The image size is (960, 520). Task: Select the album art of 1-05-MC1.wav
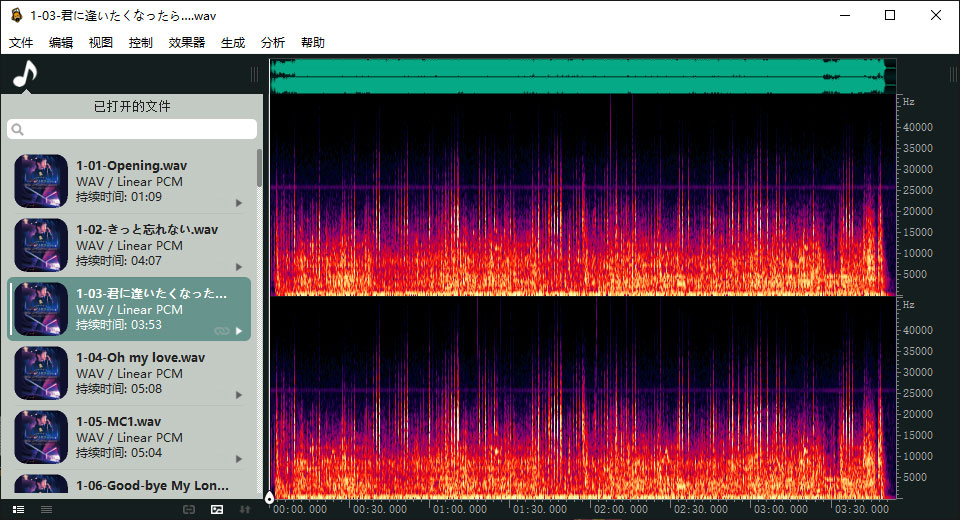41,437
